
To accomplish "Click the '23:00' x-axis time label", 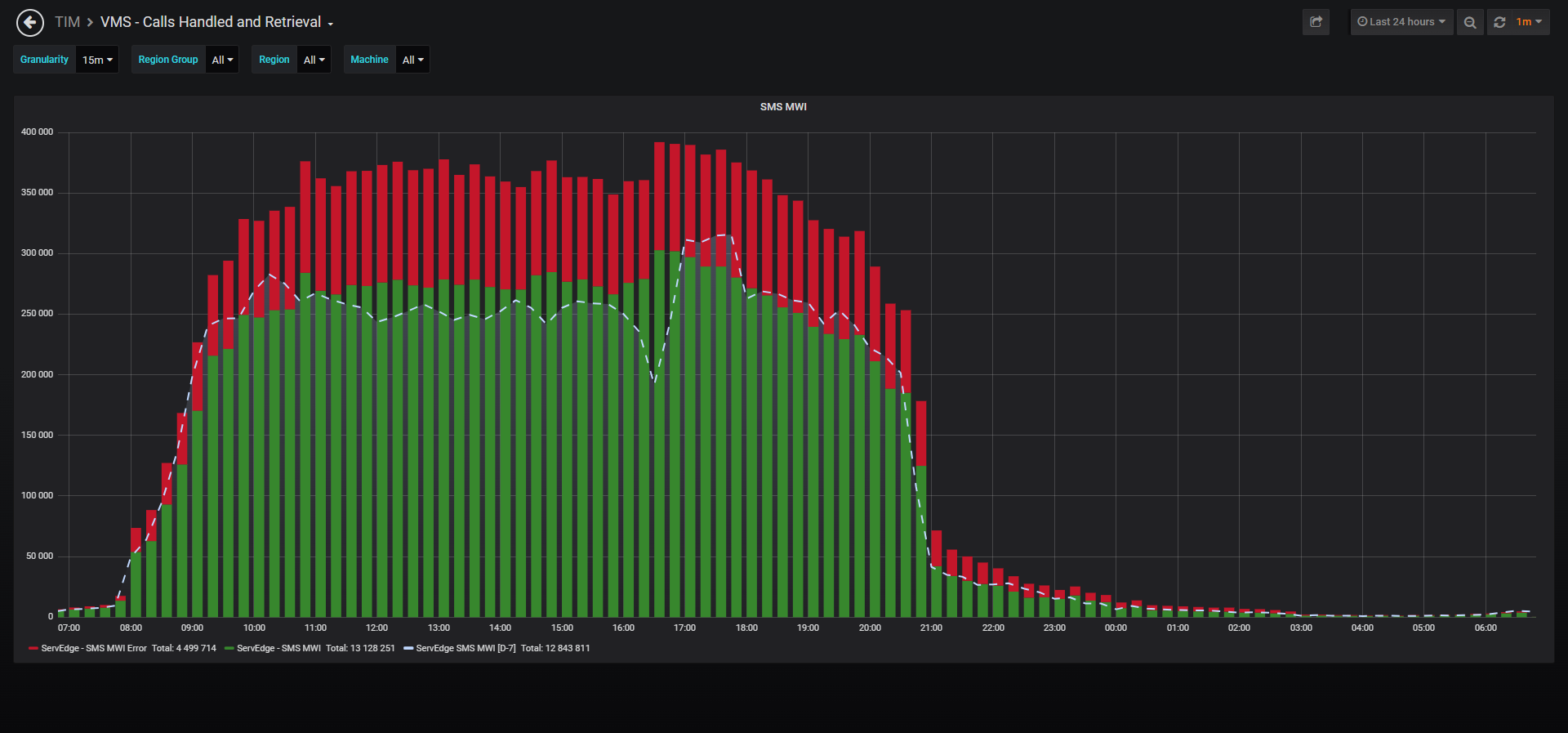I will [x=1054, y=628].
